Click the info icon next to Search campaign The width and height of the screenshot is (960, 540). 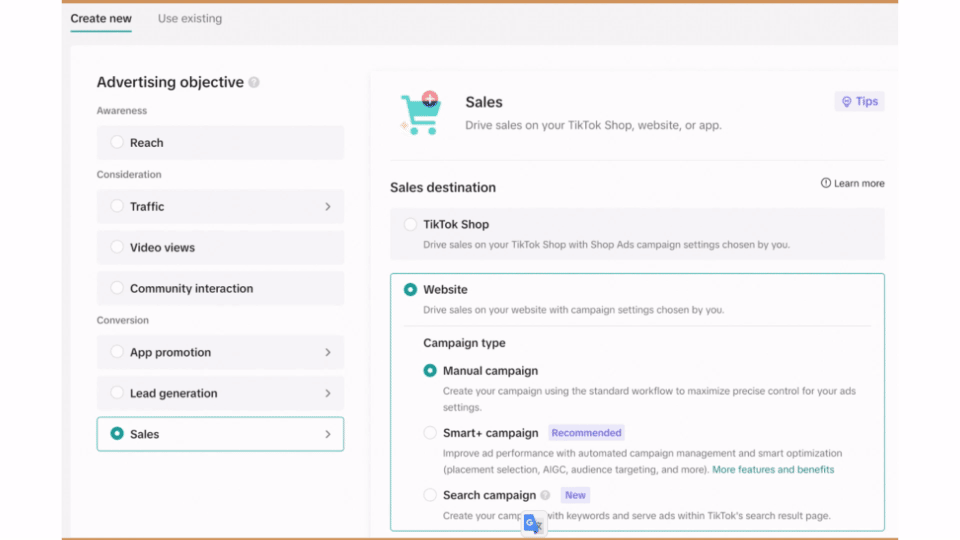tap(545, 495)
